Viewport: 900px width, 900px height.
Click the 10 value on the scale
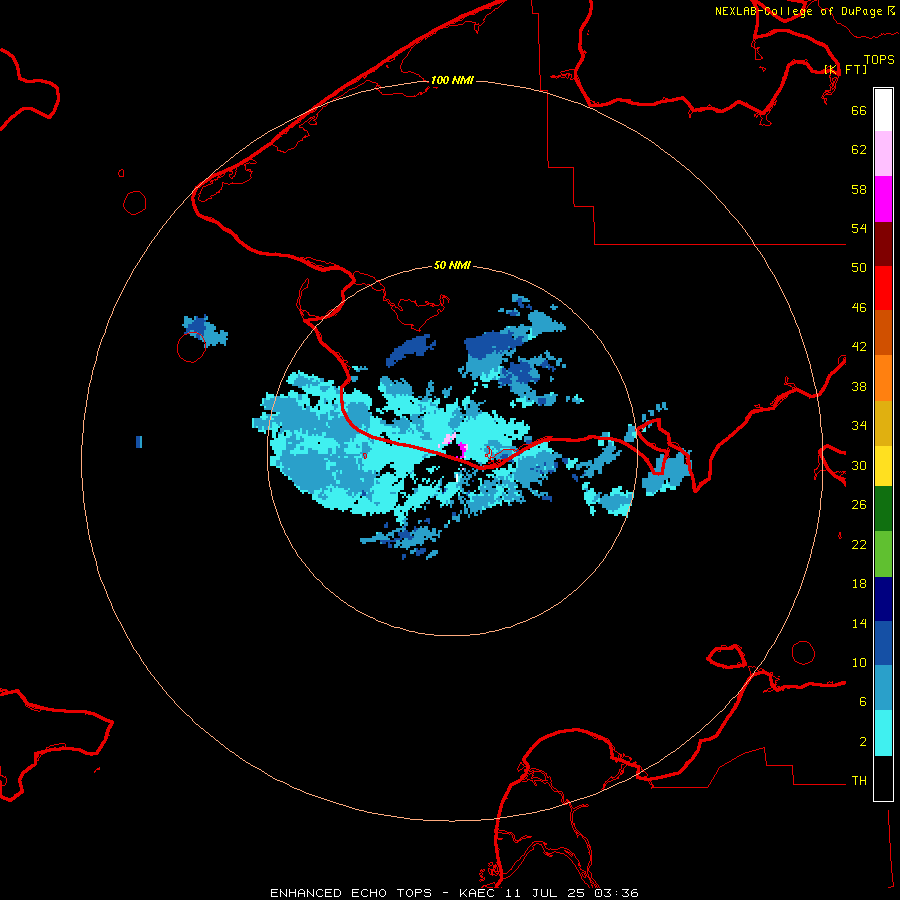(859, 663)
